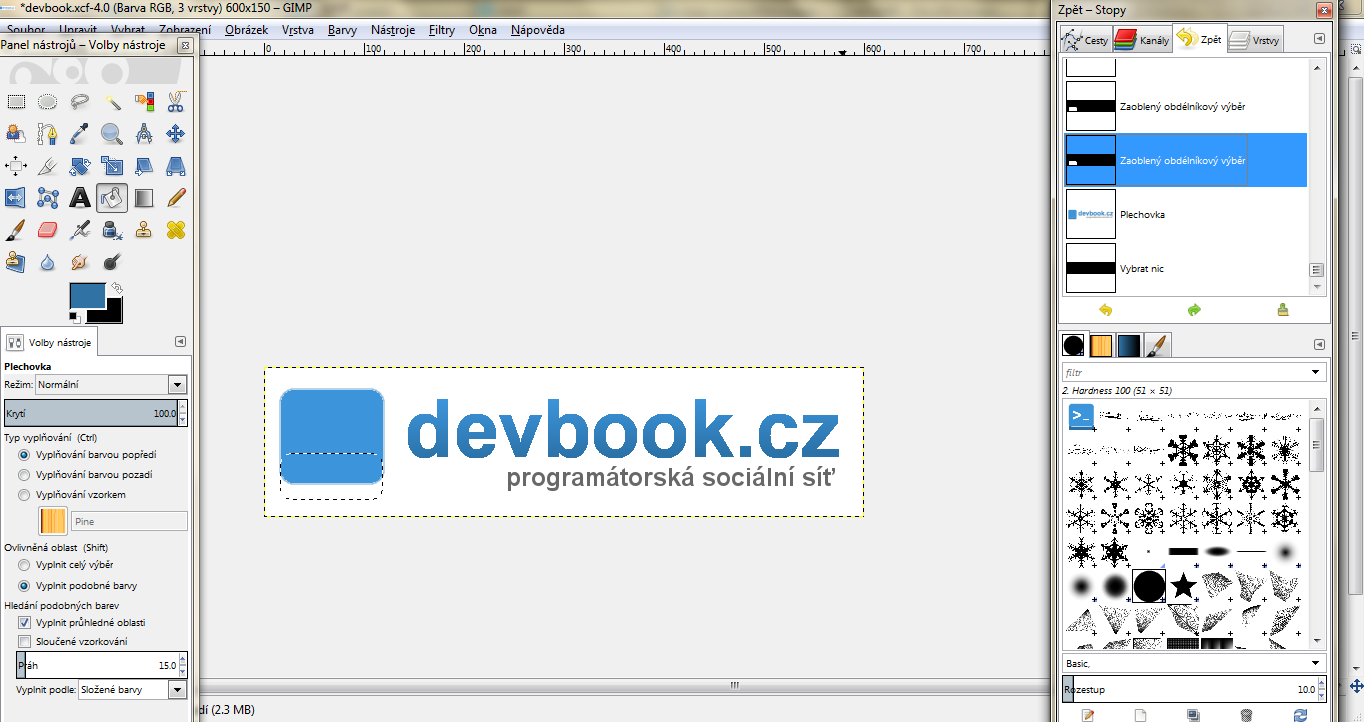The image size is (1364, 722).
Task: Open the Filtry menu
Action: tap(442, 30)
